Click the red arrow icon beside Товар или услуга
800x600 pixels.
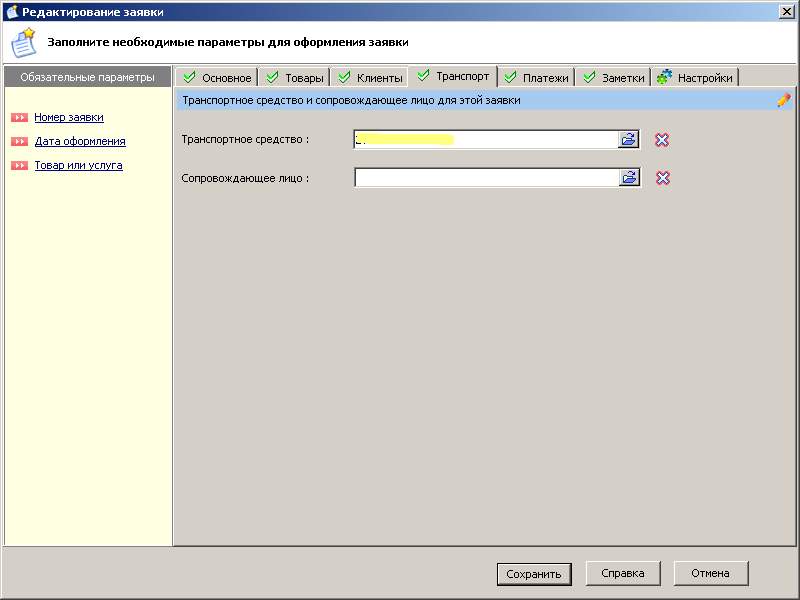19,166
